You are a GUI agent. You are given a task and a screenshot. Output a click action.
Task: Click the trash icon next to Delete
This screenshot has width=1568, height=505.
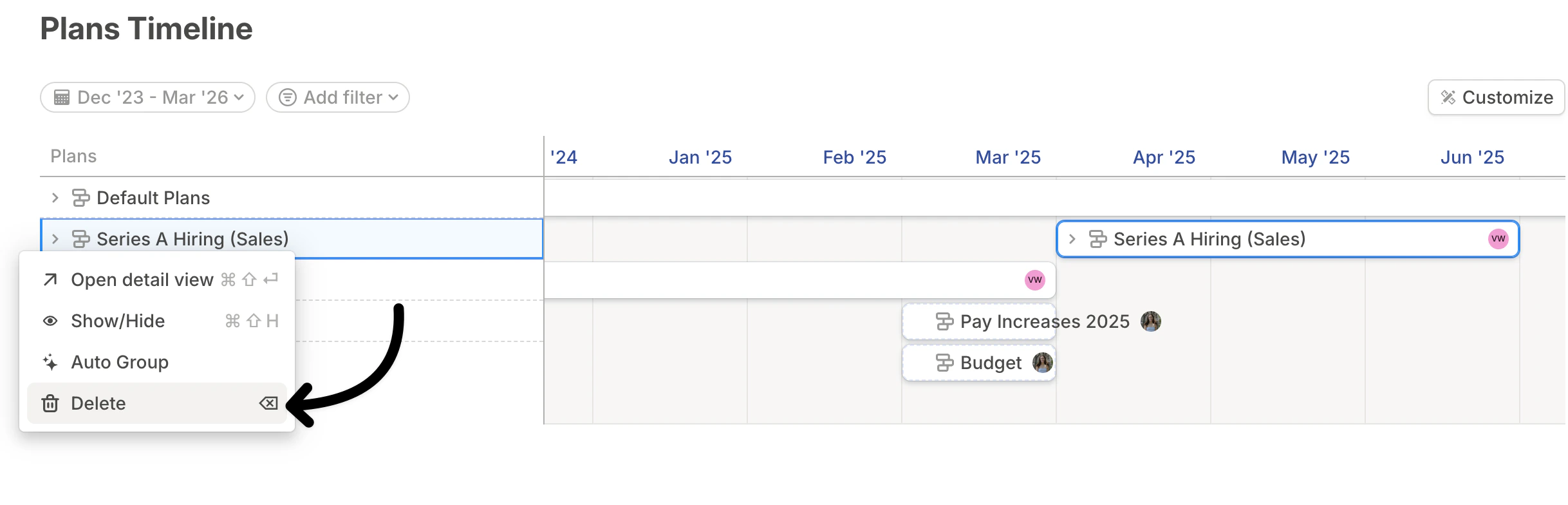coord(50,403)
